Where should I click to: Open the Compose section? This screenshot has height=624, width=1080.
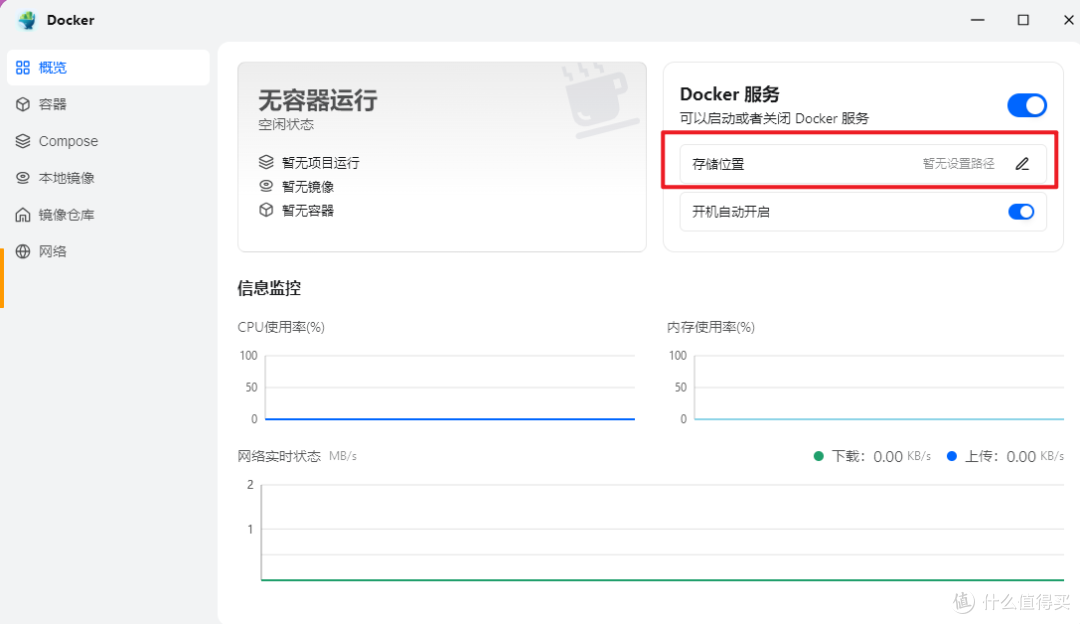click(x=108, y=141)
